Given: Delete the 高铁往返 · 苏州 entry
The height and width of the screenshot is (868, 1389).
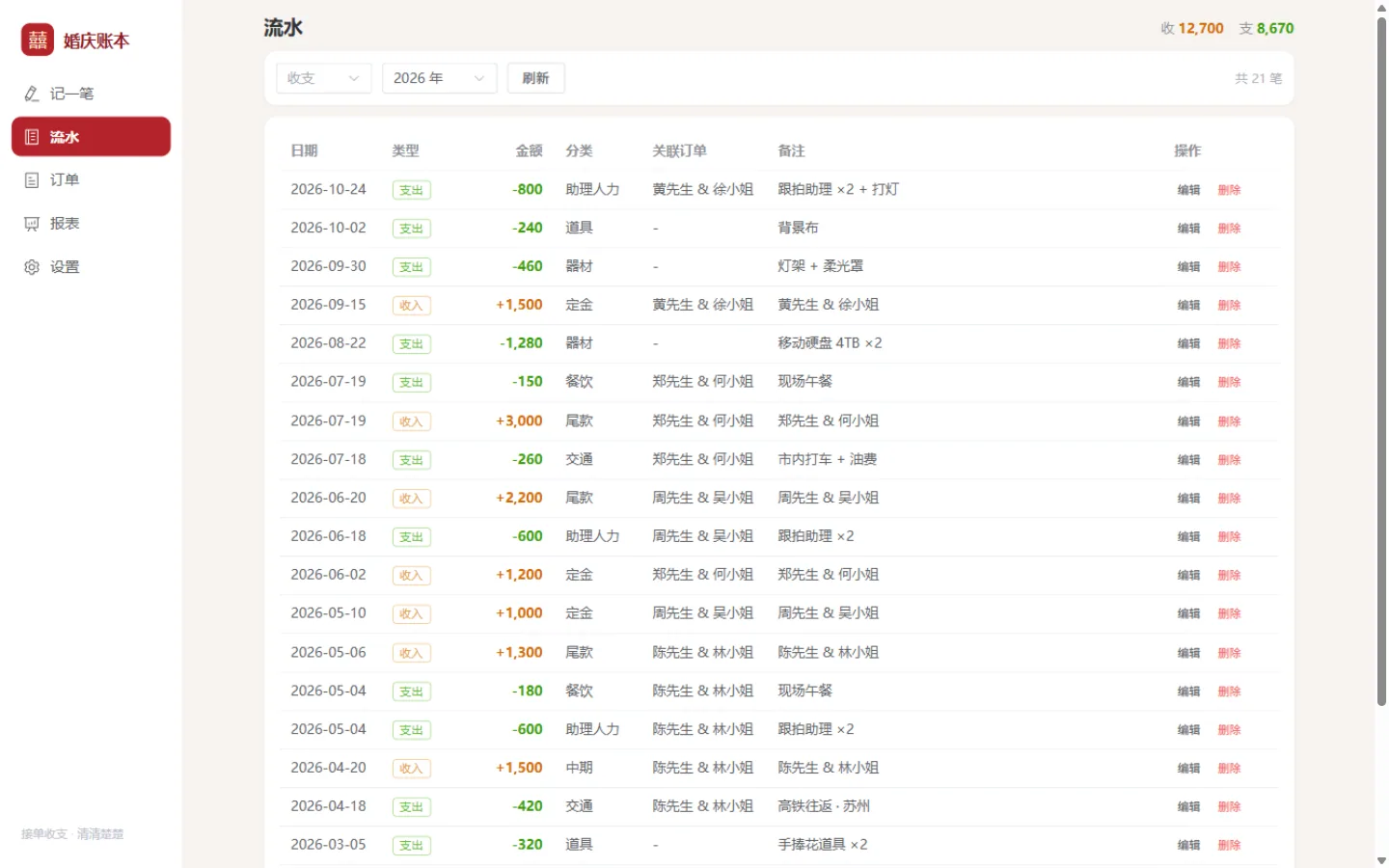Looking at the screenshot, I should [1229, 807].
